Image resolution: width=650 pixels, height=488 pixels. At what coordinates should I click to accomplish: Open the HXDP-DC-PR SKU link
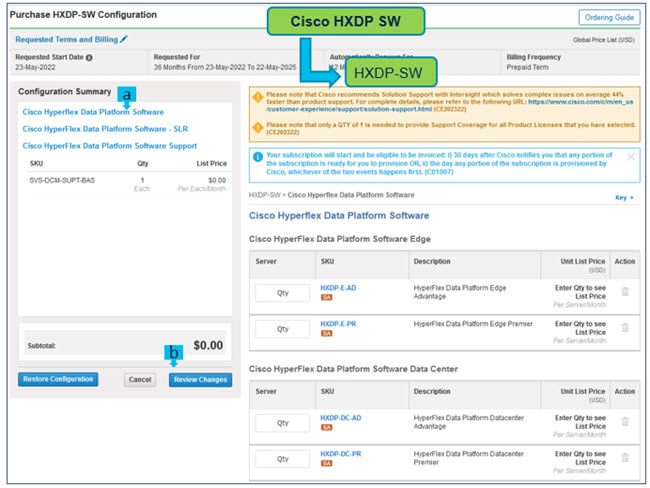click(x=340, y=454)
